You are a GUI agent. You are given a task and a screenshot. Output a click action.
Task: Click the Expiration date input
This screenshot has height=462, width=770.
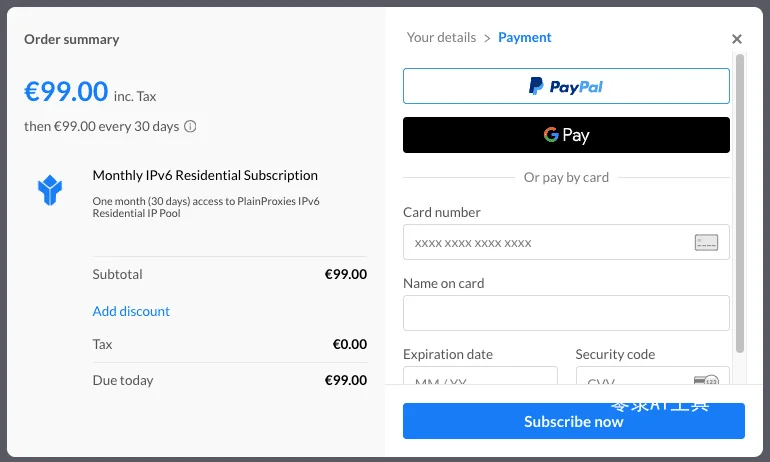coord(480,376)
